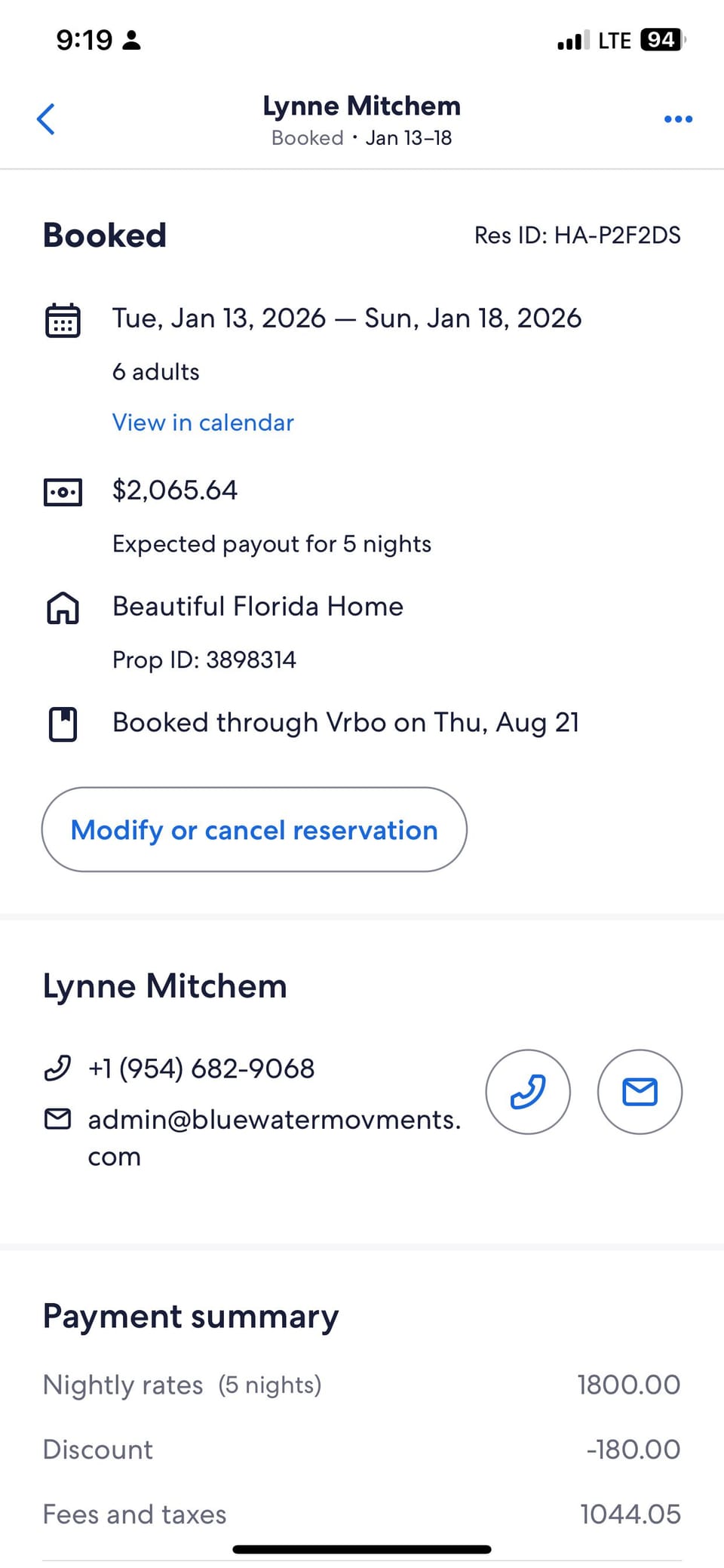Tap the back chevron arrow
Viewport: 724px width, 1568px height.
tap(46, 119)
